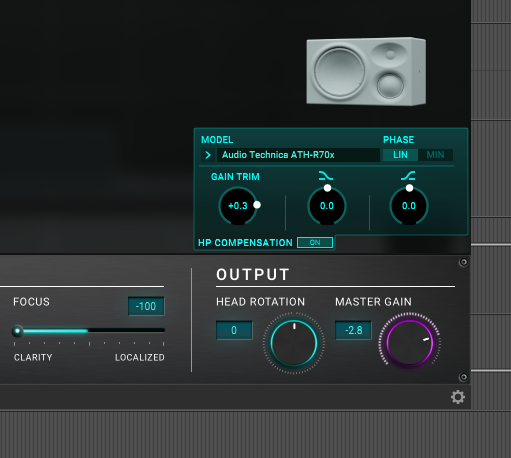Viewport: 511px width, 458px height.
Task: Open the Audio Technica ATH-R70x model dropdown
Action: tap(298, 155)
